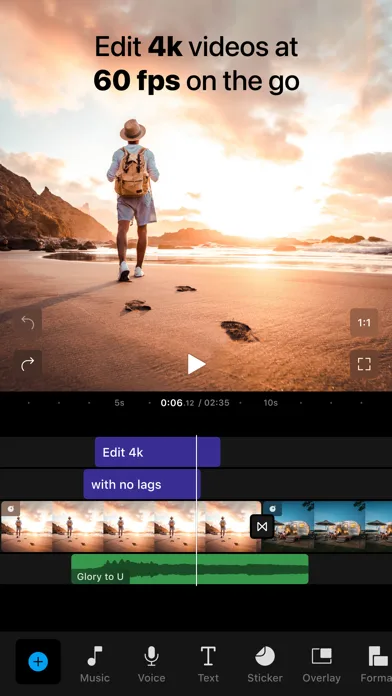Viewport: 392px width, 696px height.
Task: Change the 1:1 aspect ratio
Action: (x=364, y=323)
